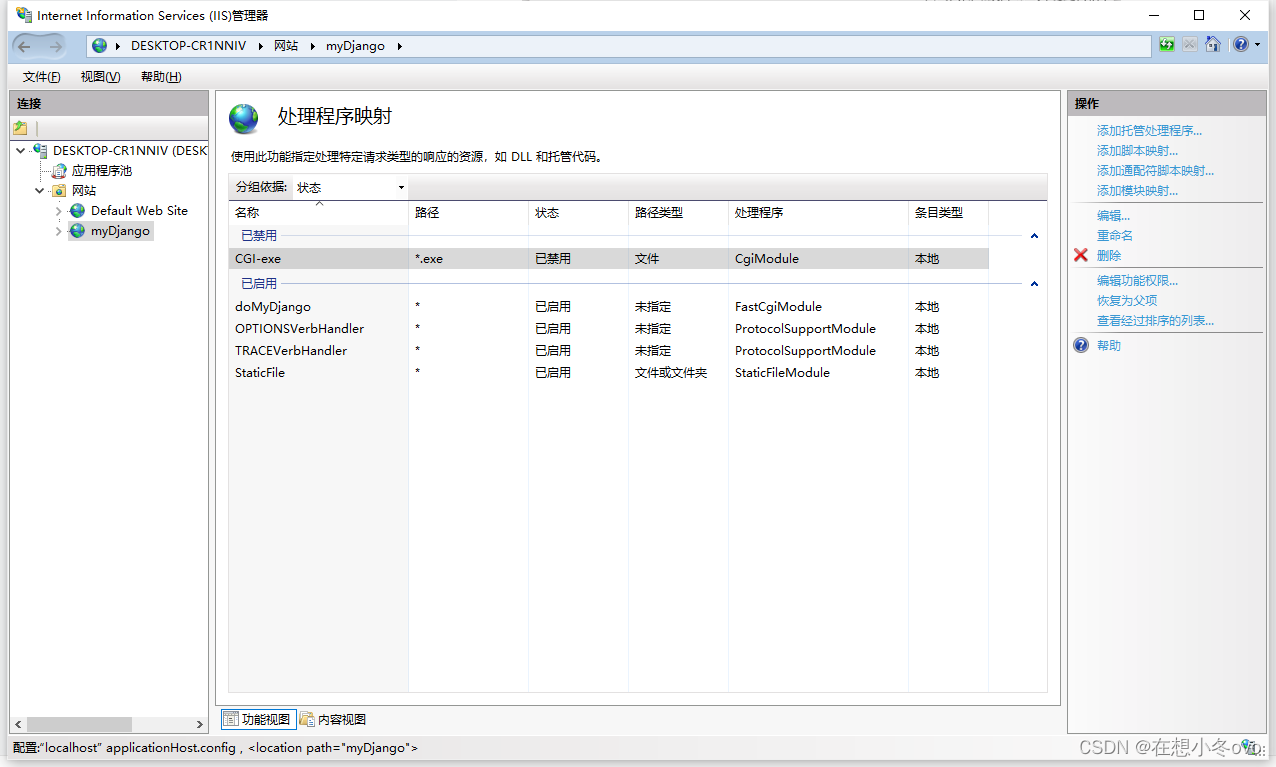Click the arrow after myDjango in the address bar
This screenshot has width=1276, height=767.
(398, 46)
